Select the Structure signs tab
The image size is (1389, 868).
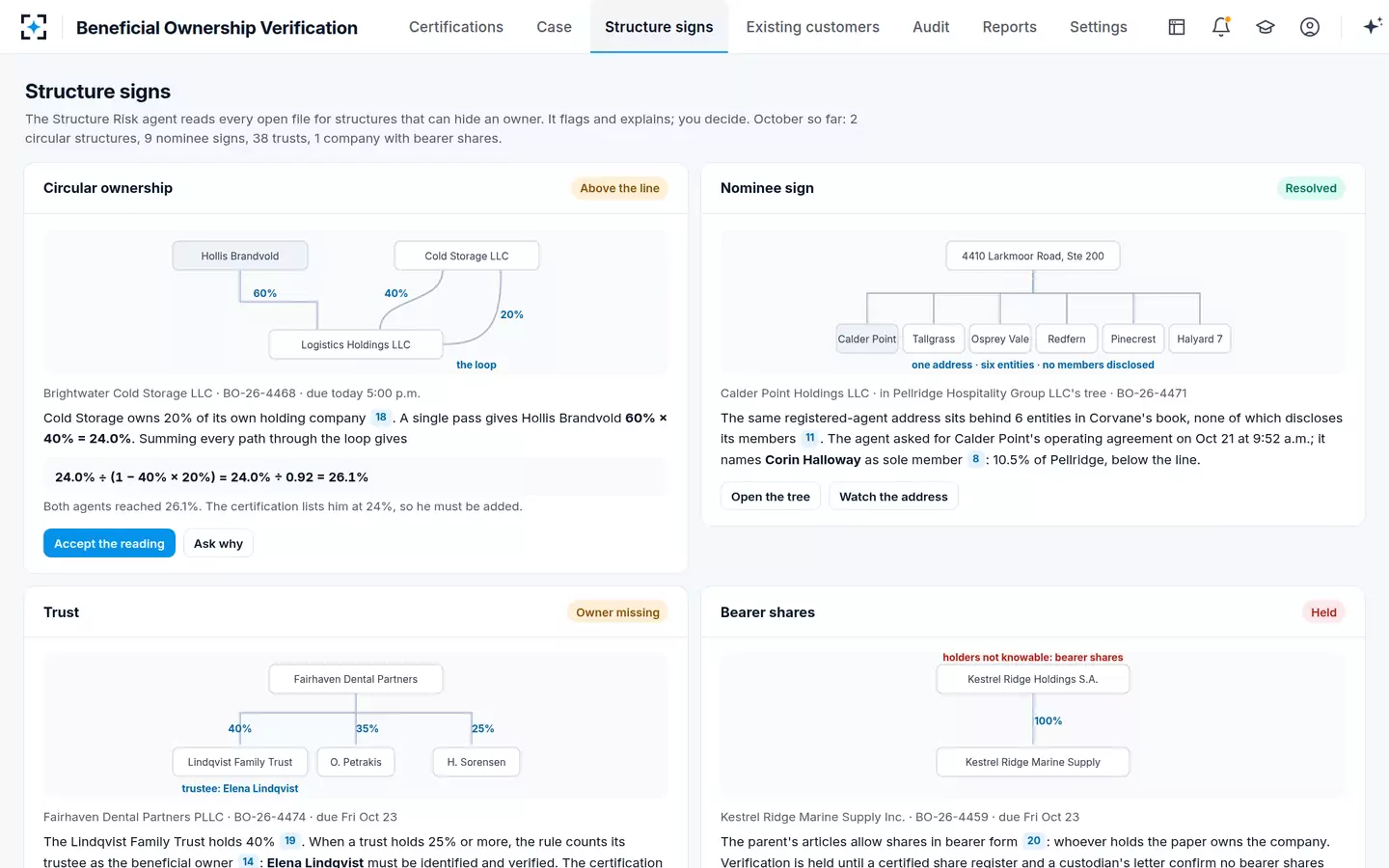point(659,27)
